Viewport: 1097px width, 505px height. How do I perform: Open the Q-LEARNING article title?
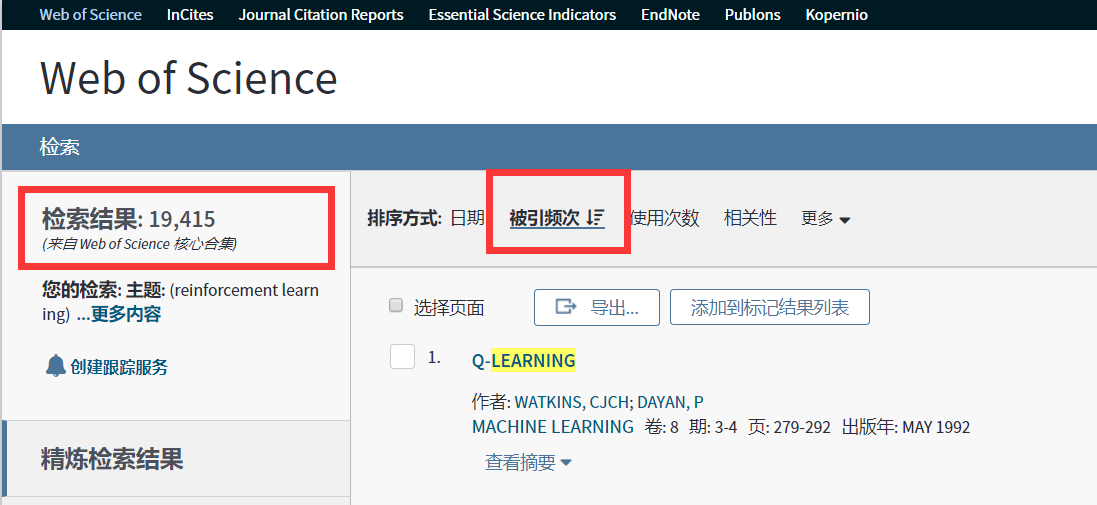pos(524,361)
